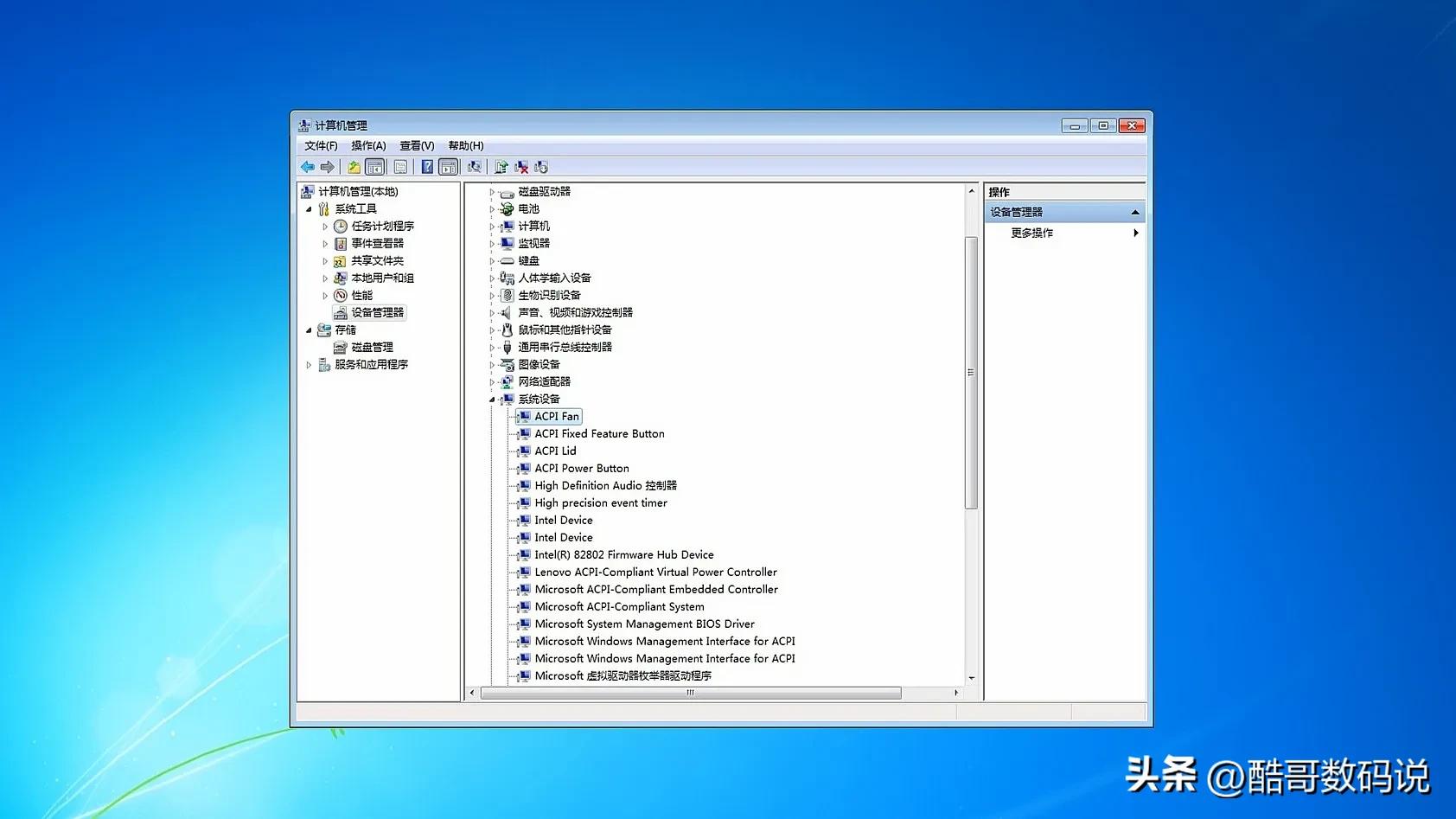The width and height of the screenshot is (1456, 819).
Task: Click the 任务计划程序 clock icon
Action: pos(341,226)
